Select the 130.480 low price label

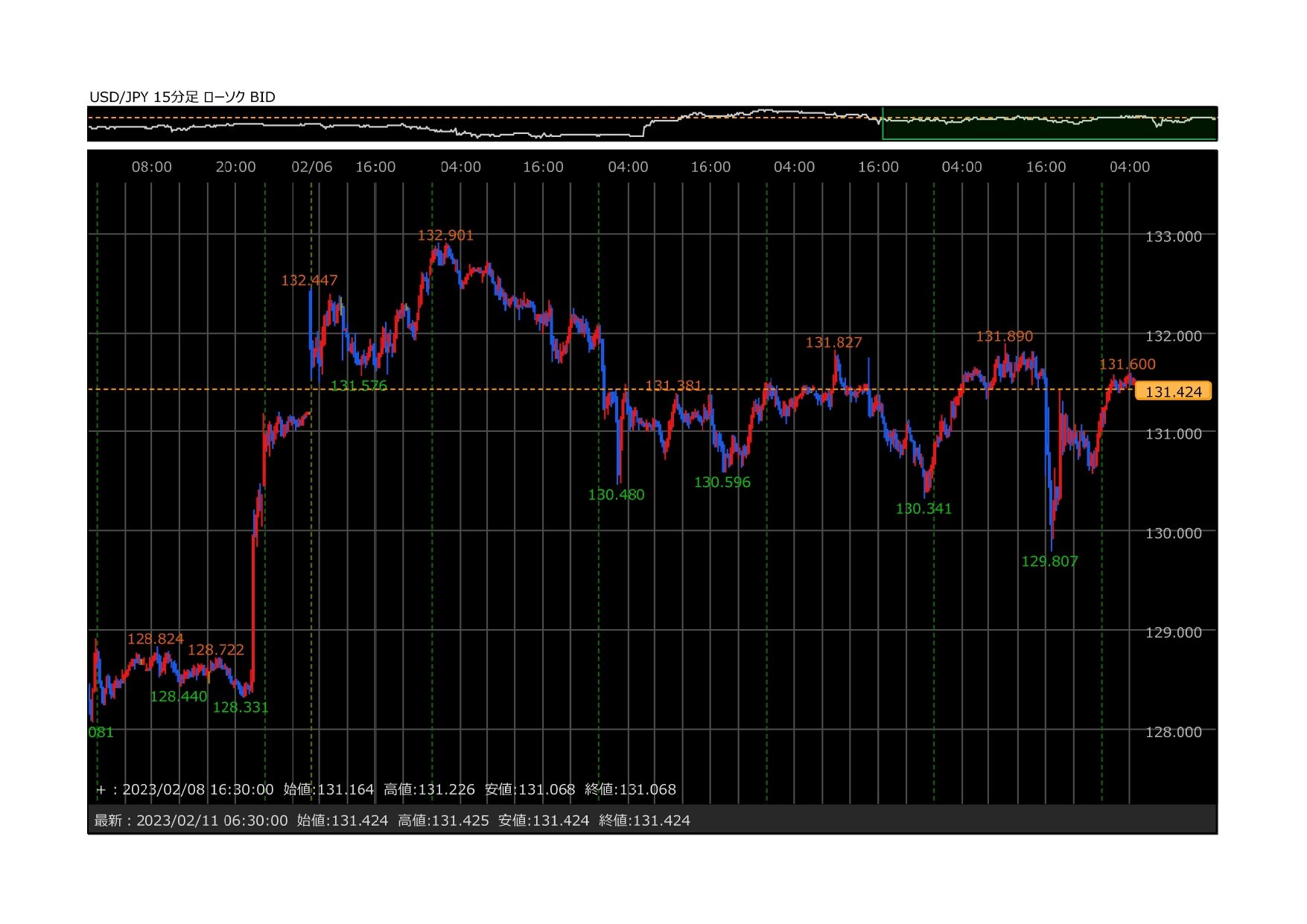point(616,495)
